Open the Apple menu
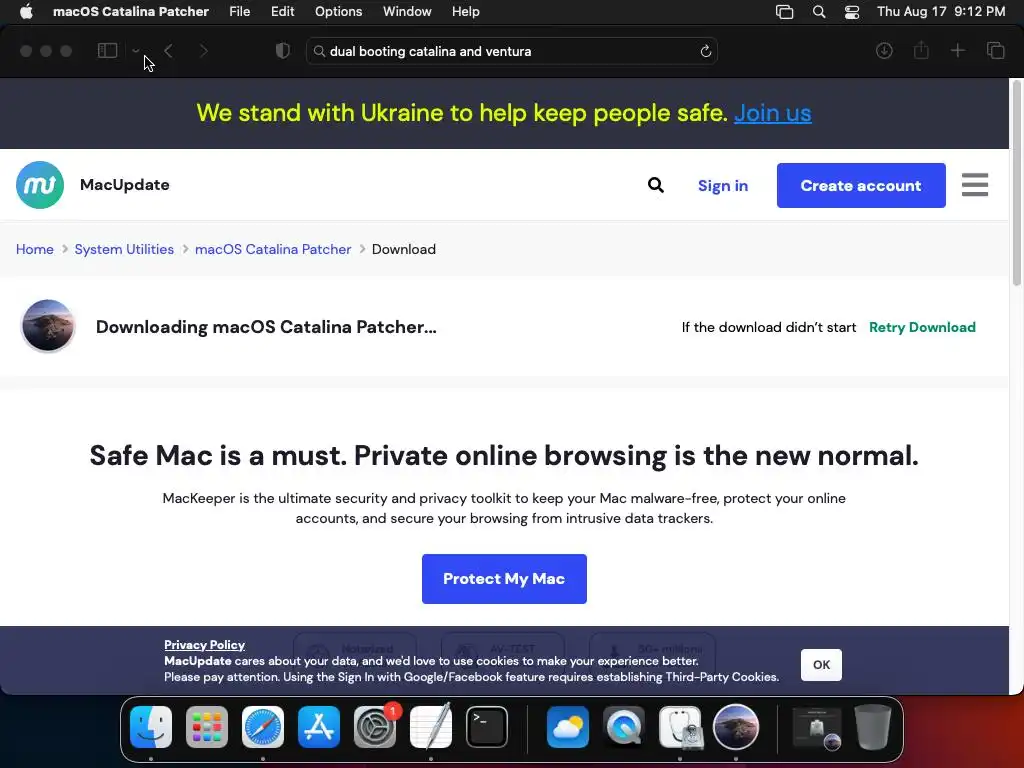The height and width of the screenshot is (768, 1024). point(26,12)
